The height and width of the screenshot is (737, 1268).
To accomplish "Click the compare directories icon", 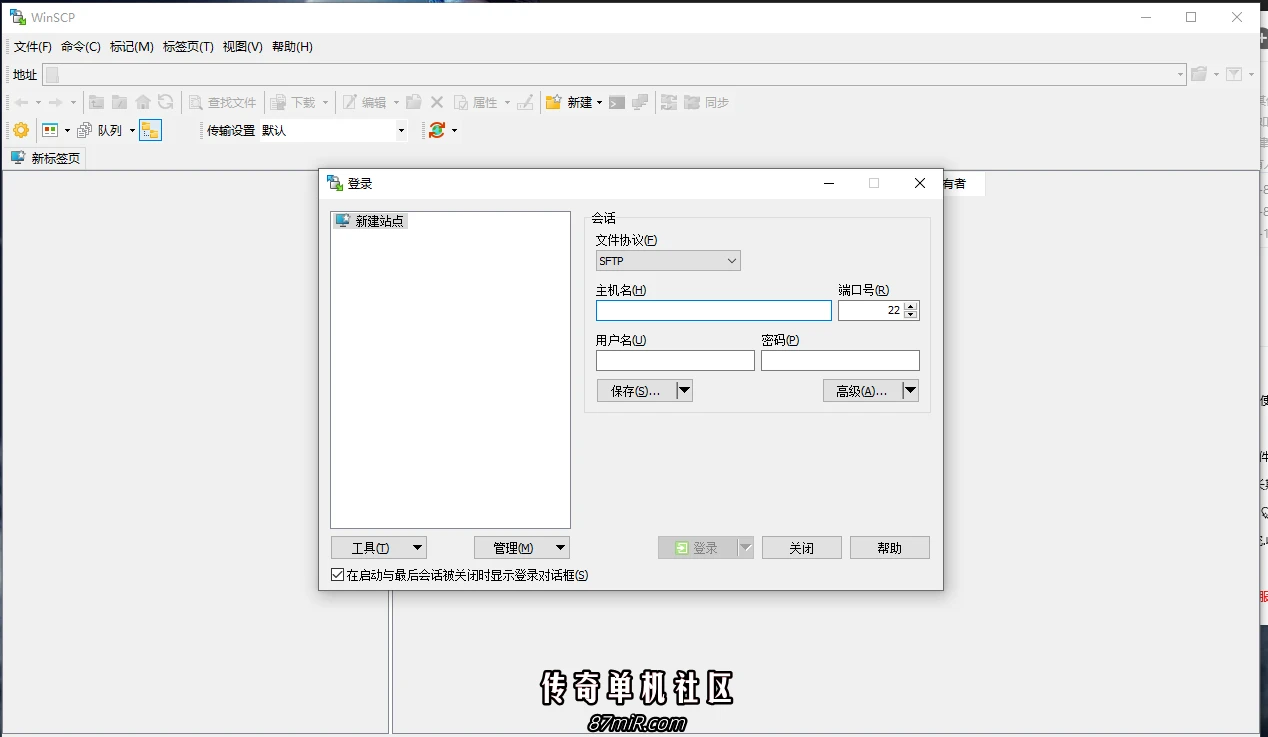I will coord(669,102).
